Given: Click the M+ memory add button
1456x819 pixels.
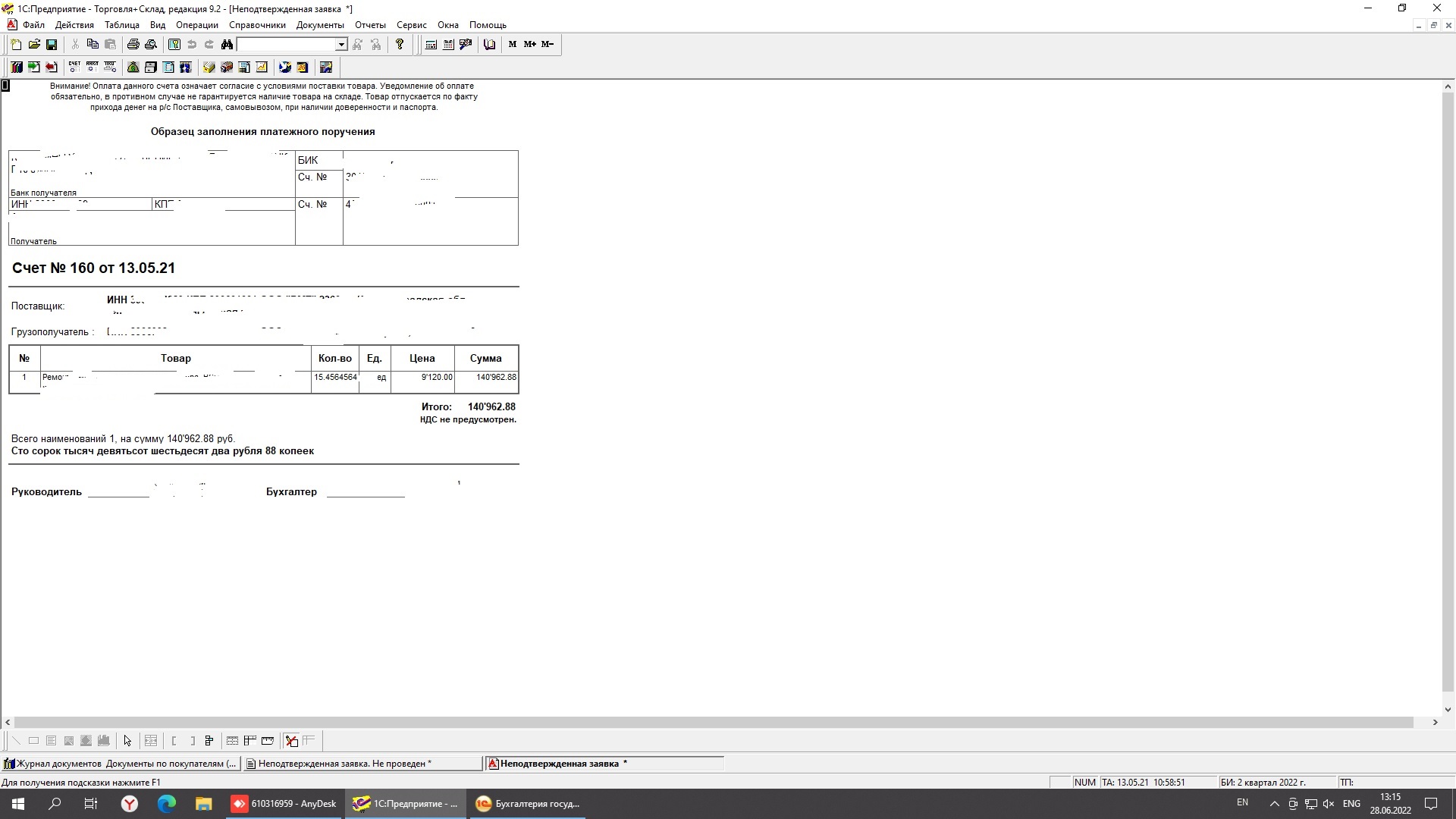Looking at the screenshot, I should pos(529,45).
